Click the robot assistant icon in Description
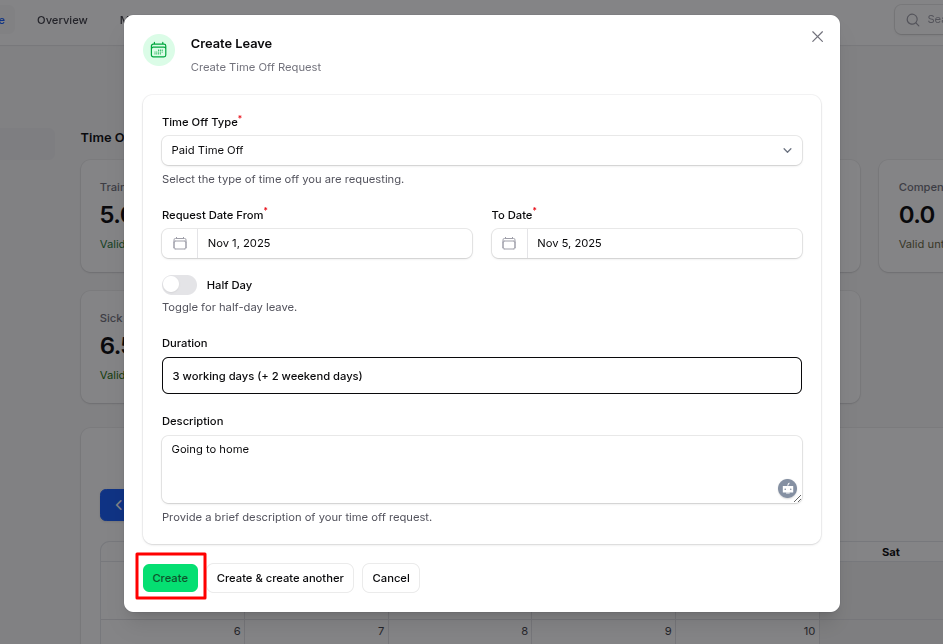 787,488
